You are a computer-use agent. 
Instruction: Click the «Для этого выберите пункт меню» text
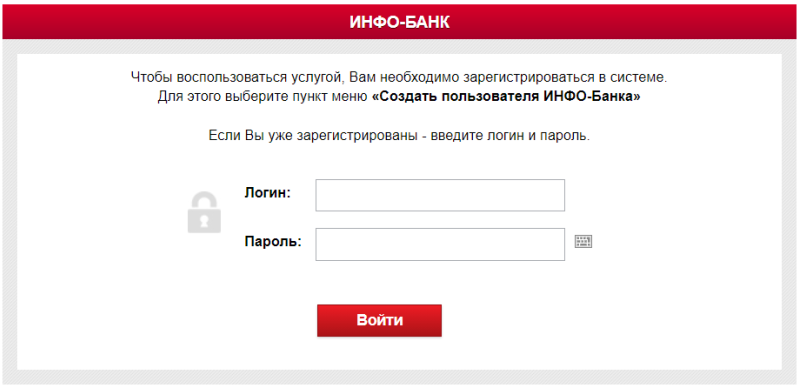263,96
